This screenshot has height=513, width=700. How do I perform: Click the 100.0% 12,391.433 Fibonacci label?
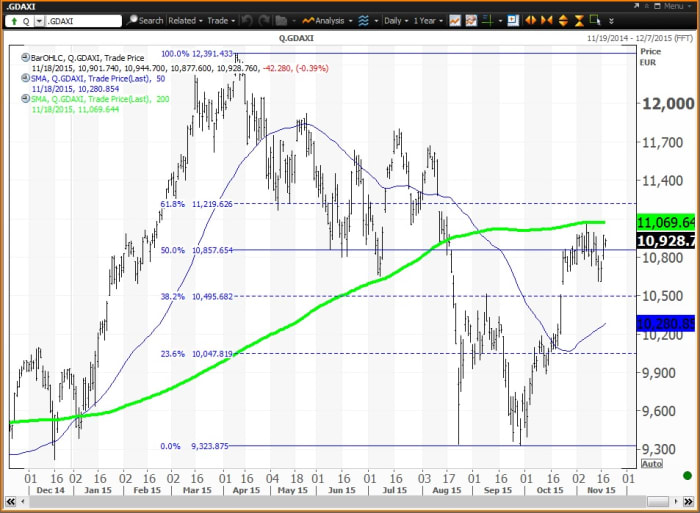pos(197,54)
